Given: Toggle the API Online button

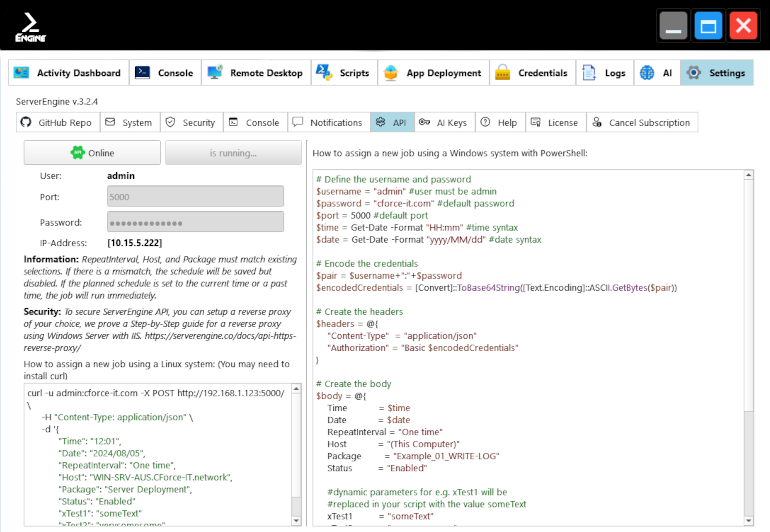Looking at the screenshot, I should click(x=92, y=153).
